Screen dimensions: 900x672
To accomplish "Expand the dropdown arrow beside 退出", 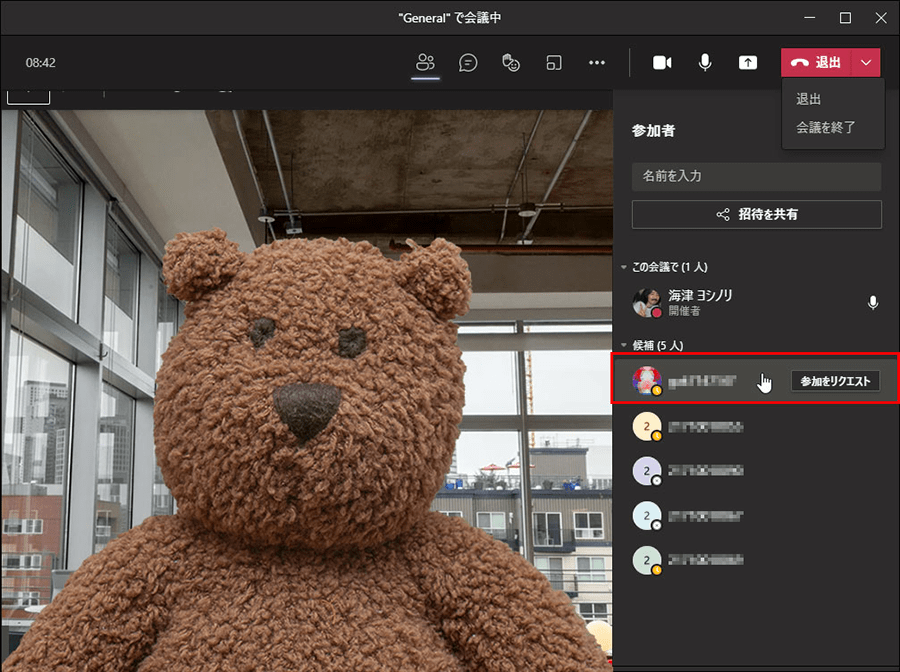I will [866, 62].
